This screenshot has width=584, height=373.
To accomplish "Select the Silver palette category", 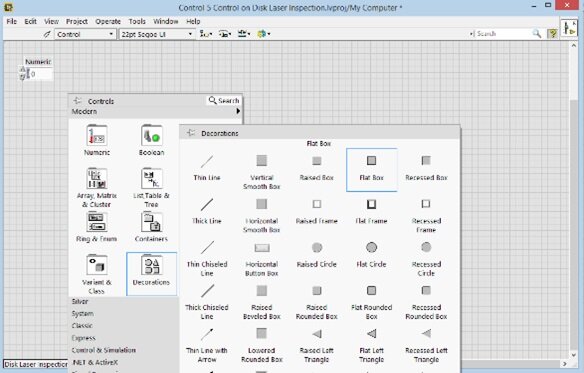I will [80, 301].
